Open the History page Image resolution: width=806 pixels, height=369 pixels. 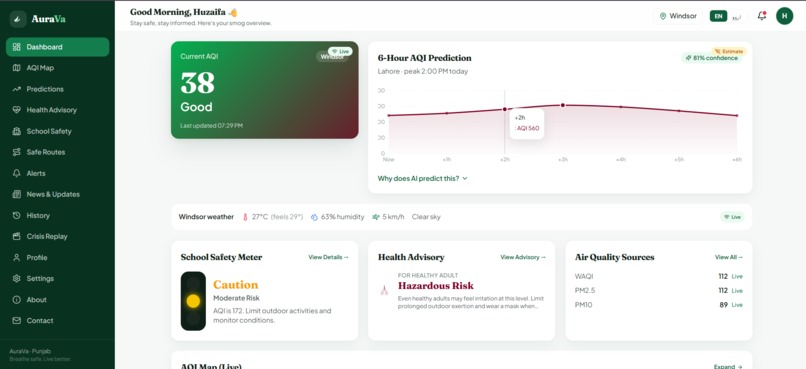coord(58,215)
